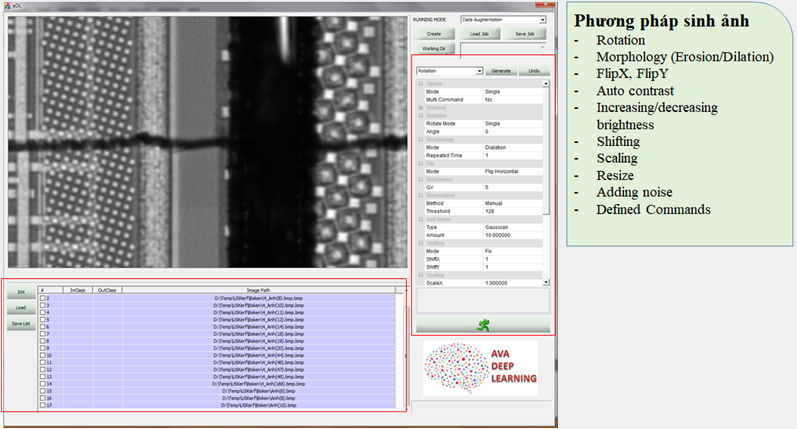Hit the Generate button
This screenshot has width=797, height=429.
click(500, 71)
